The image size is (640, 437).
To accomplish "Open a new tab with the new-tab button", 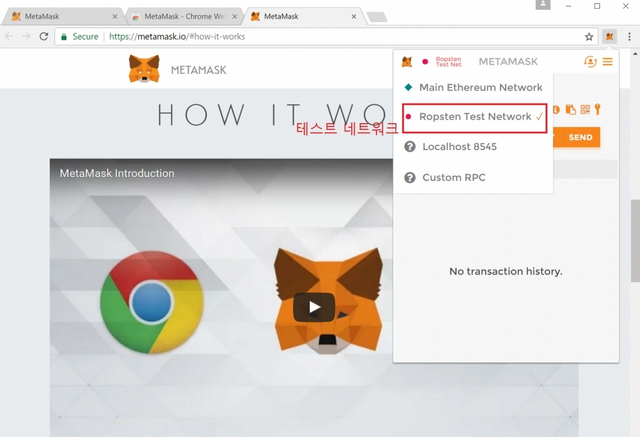I will 377,17.
